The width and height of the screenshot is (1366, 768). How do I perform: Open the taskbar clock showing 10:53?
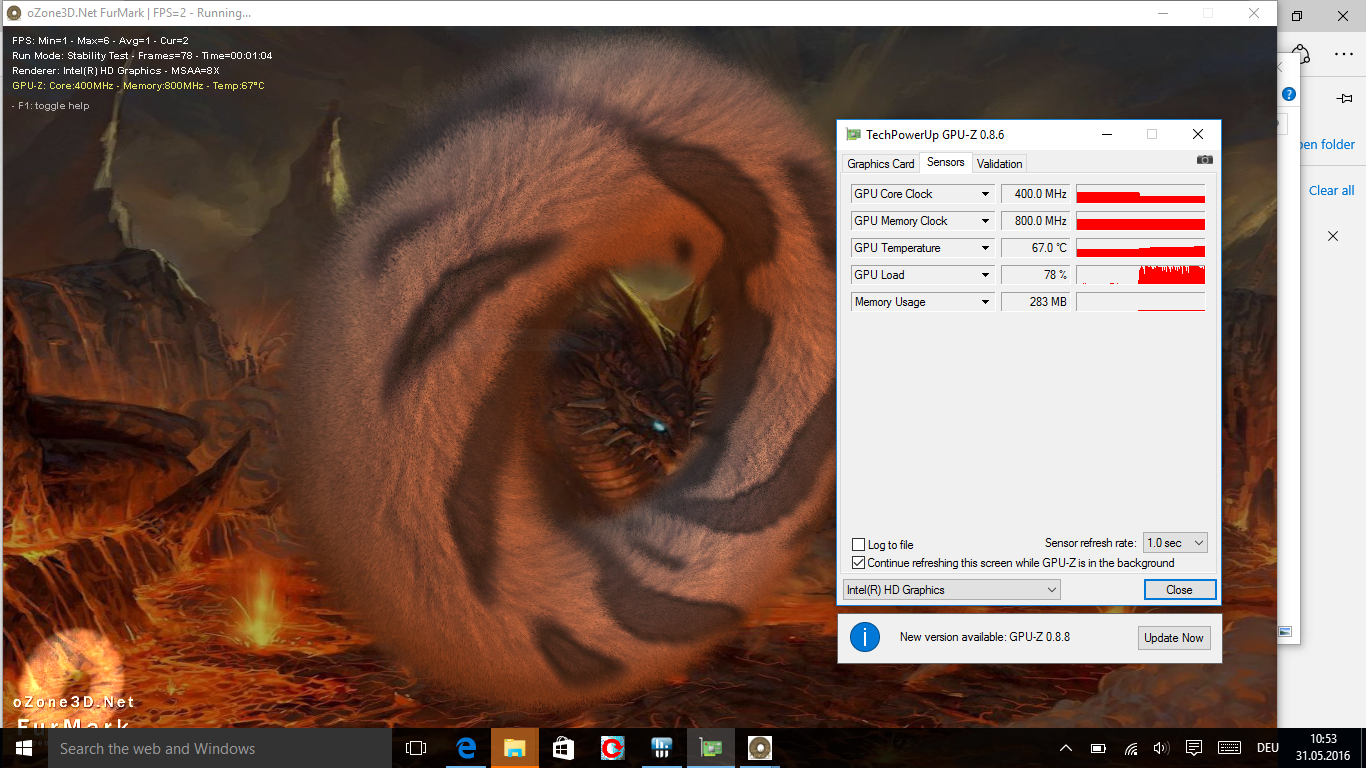coord(1322,748)
